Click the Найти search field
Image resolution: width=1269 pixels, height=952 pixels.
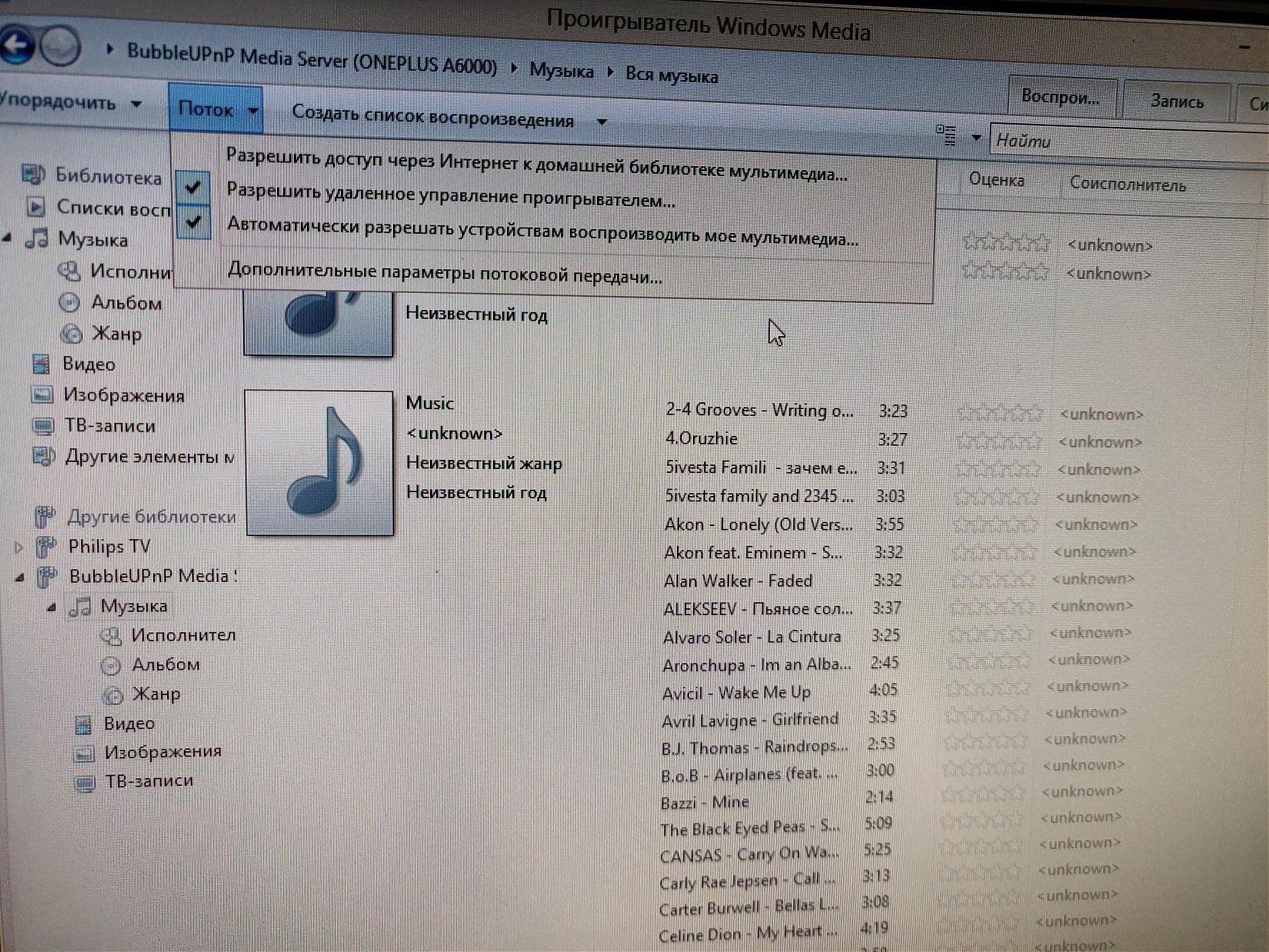[1128, 143]
